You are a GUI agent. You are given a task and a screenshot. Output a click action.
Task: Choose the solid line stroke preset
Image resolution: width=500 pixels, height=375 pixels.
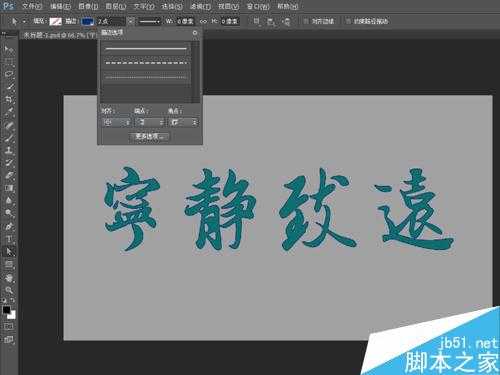coord(146,49)
